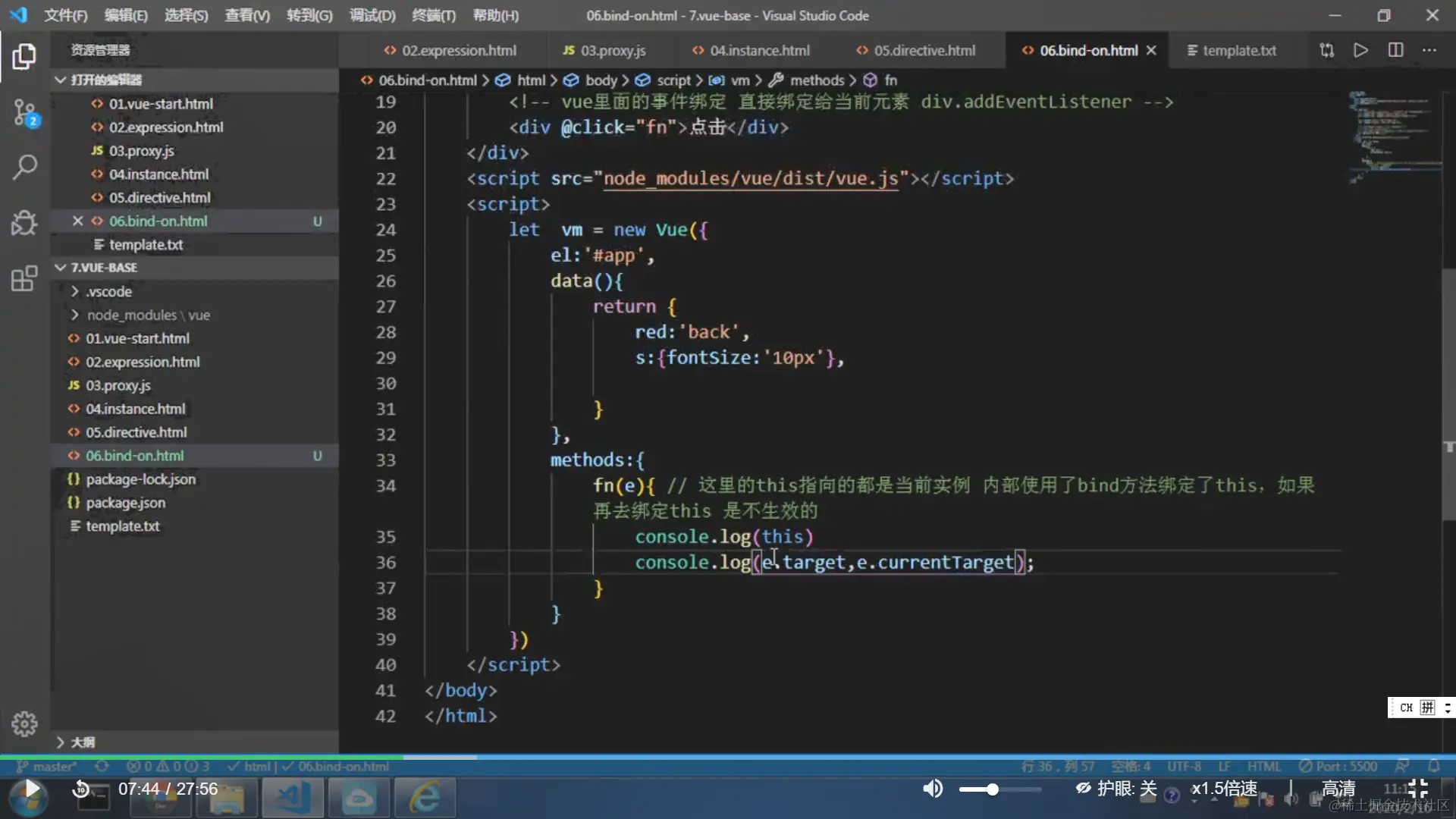Switch to the 04.instance.html tab

[x=759, y=50]
